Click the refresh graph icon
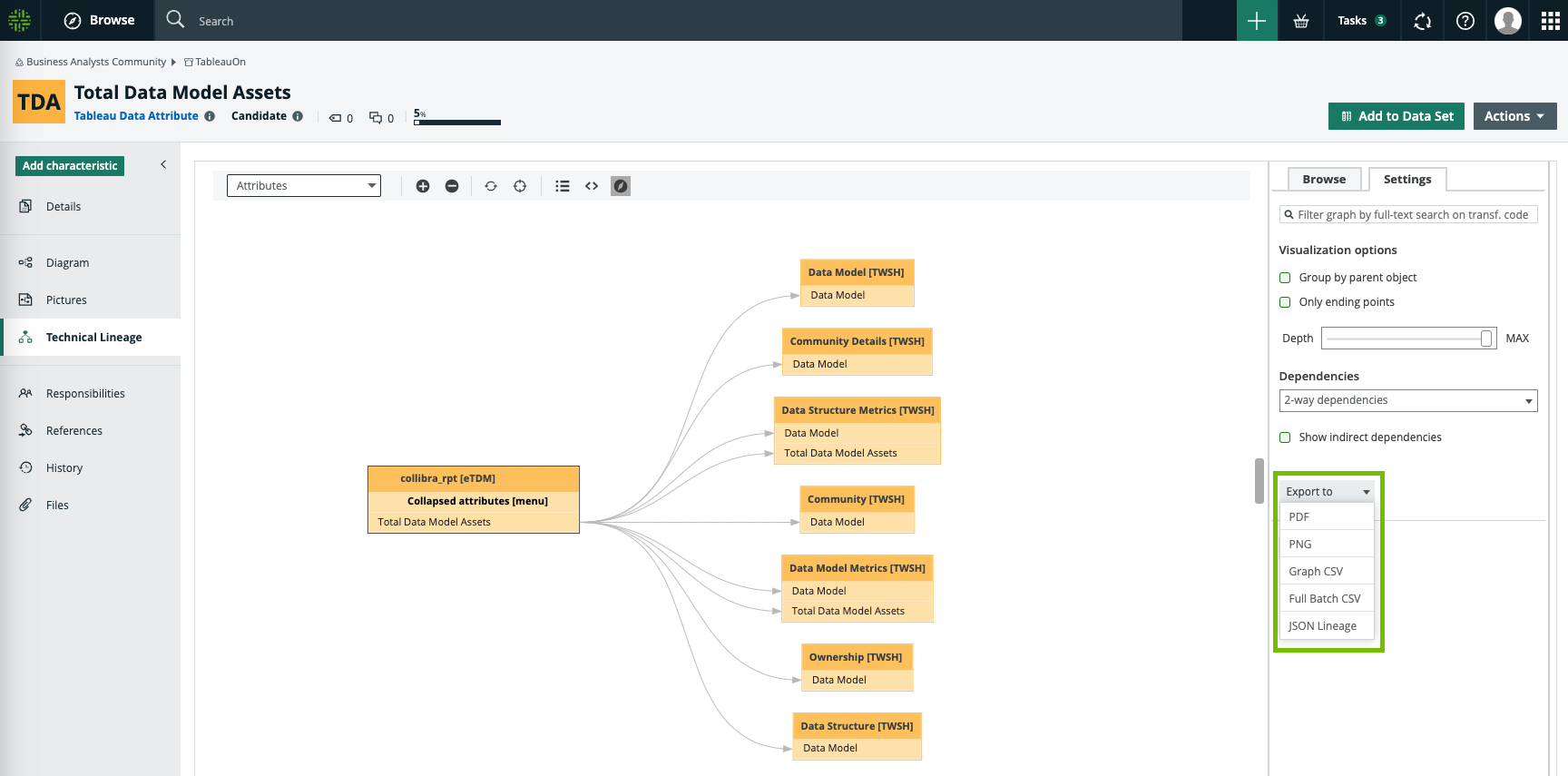The width and height of the screenshot is (1568, 776). click(491, 186)
